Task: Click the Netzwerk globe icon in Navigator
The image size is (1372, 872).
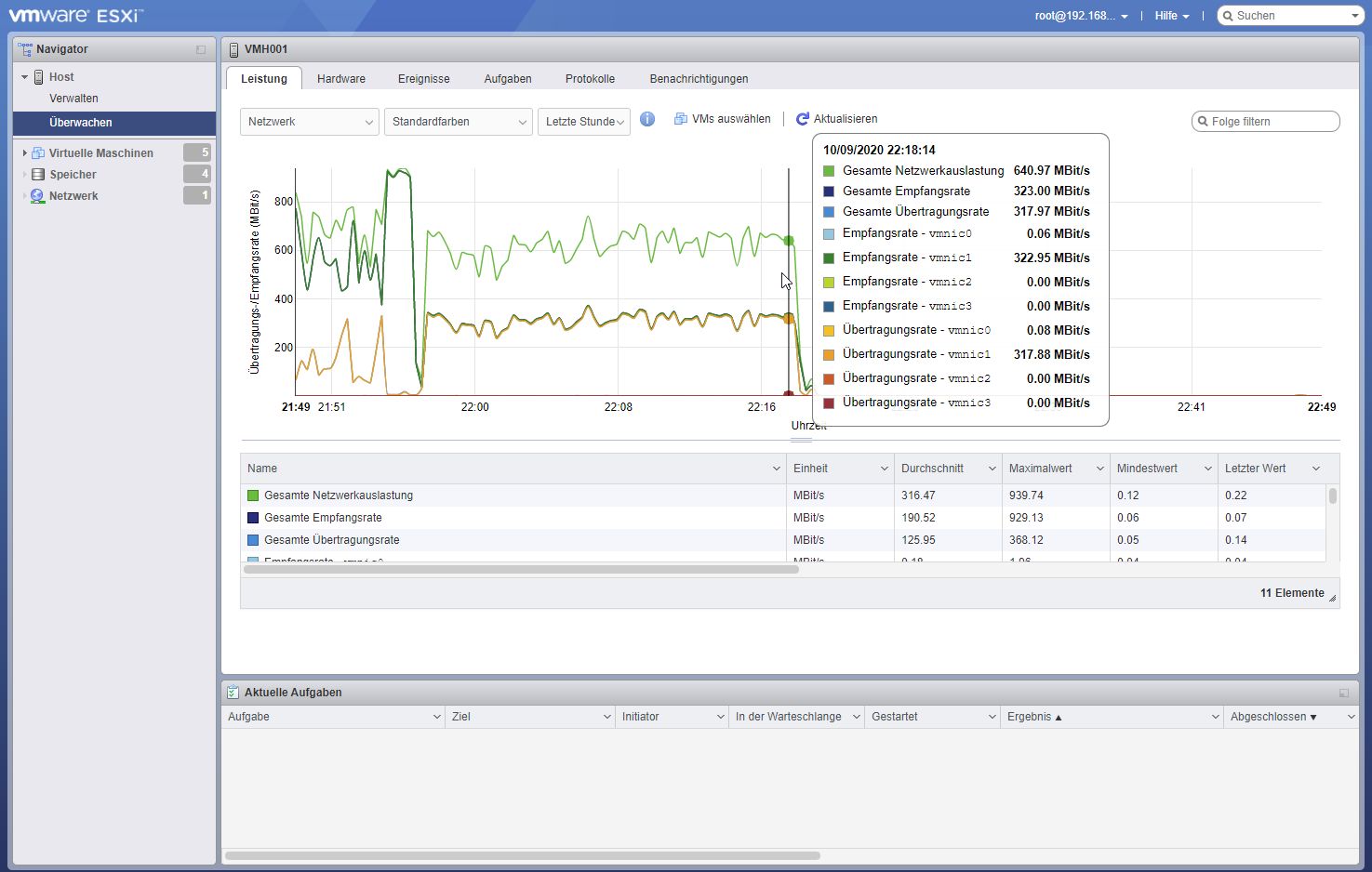Action: (38, 196)
